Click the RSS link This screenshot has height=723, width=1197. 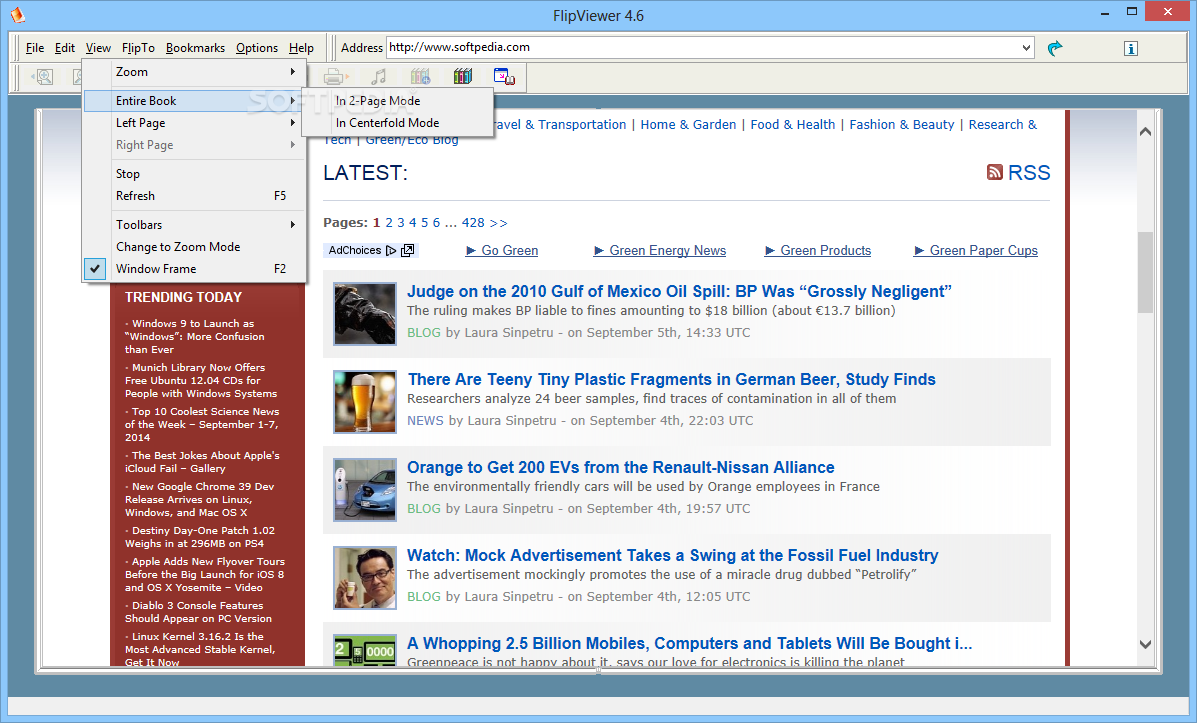[1029, 173]
